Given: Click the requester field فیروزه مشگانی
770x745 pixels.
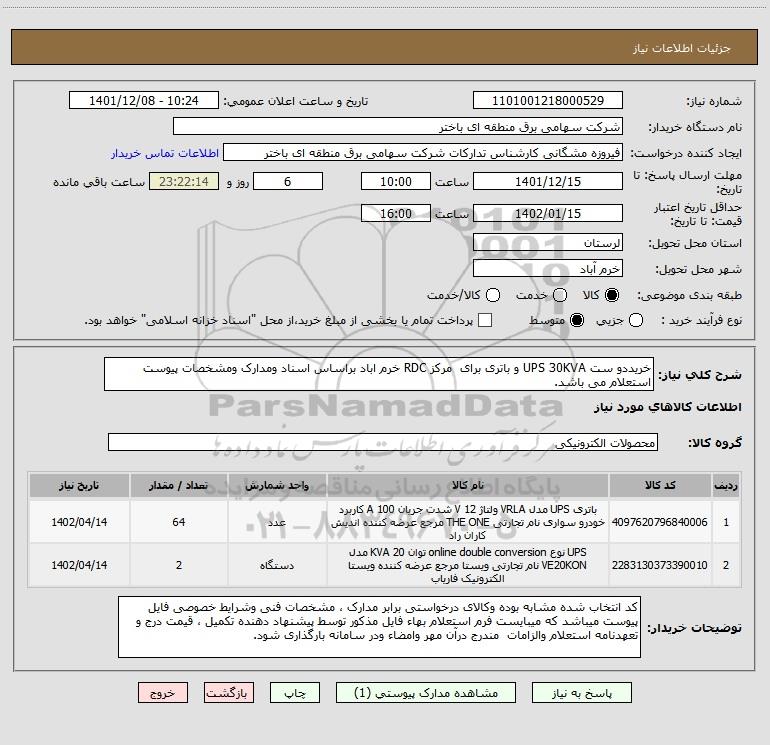Looking at the screenshot, I should pyautogui.click(x=423, y=153).
